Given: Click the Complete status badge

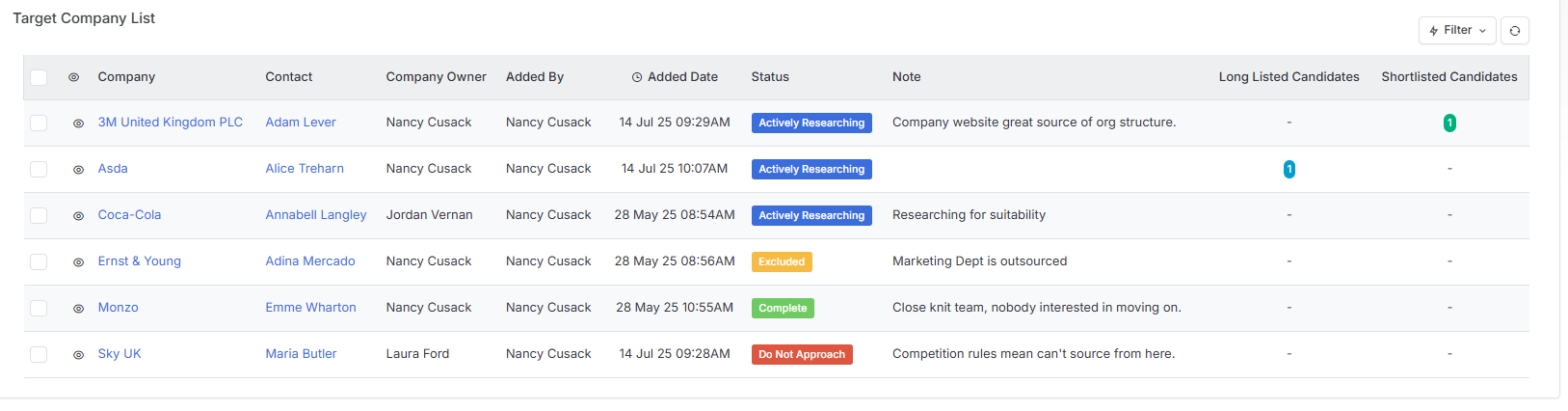Looking at the screenshot, I should click(x=783, y=309).
